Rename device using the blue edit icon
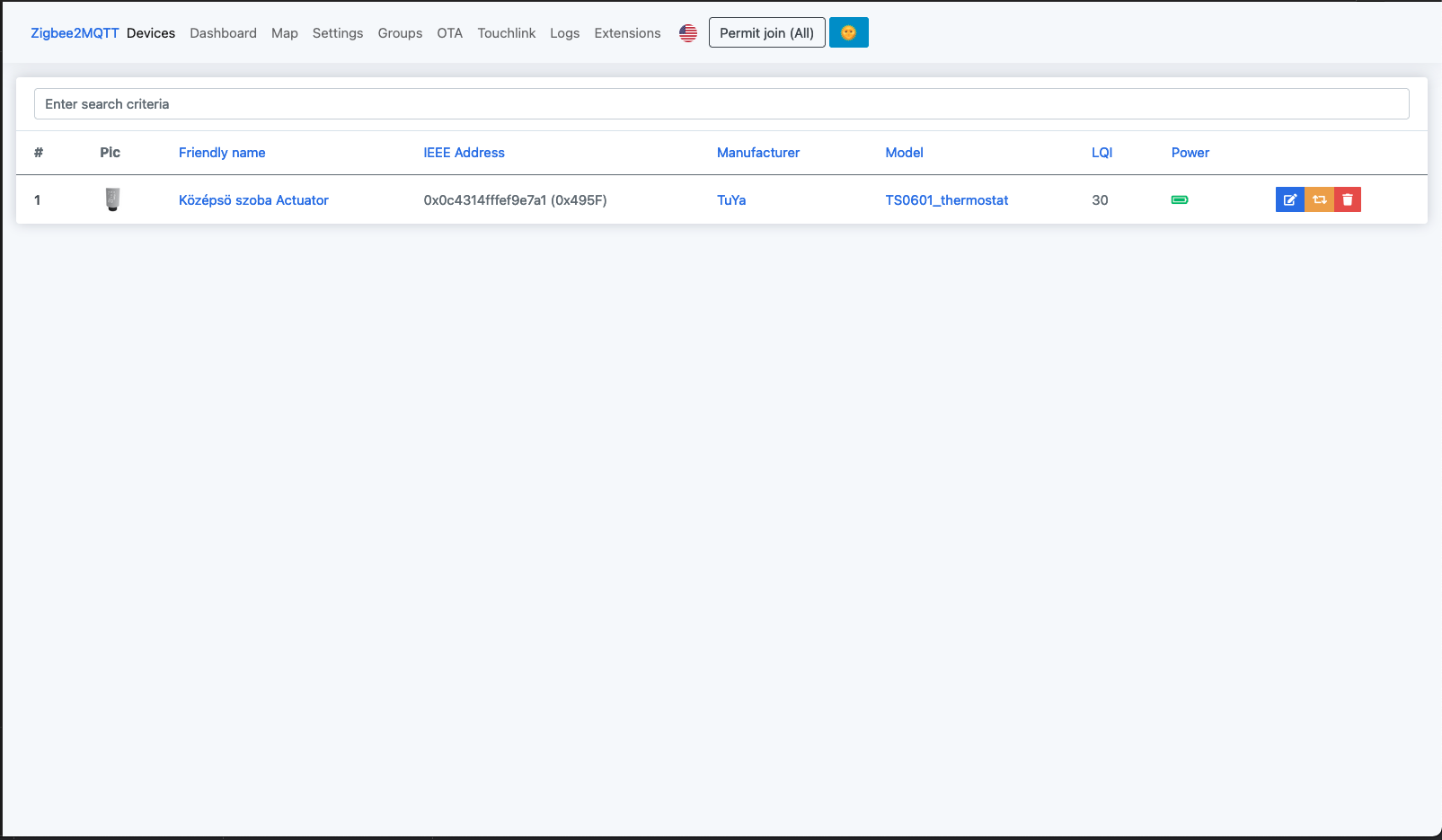Image resolution: width=1442 pixels, height=840 pixels. (x=1289, y=199)
